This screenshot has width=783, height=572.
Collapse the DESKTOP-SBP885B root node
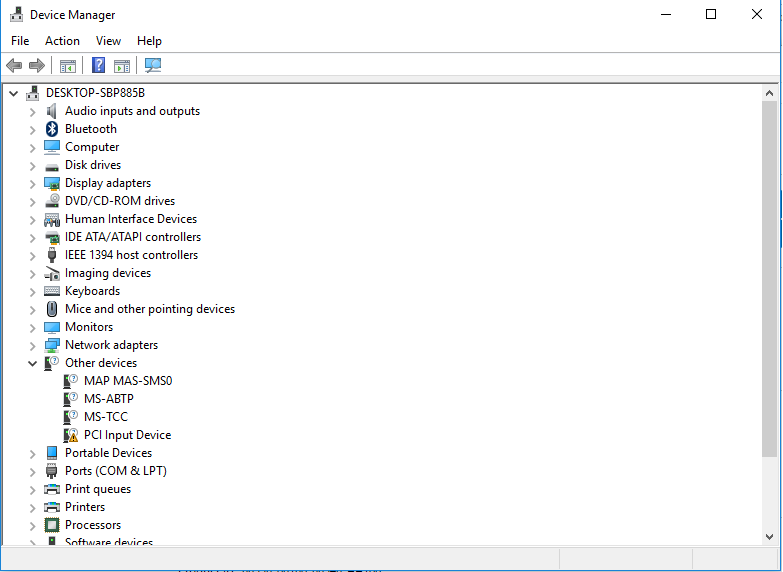13,93
